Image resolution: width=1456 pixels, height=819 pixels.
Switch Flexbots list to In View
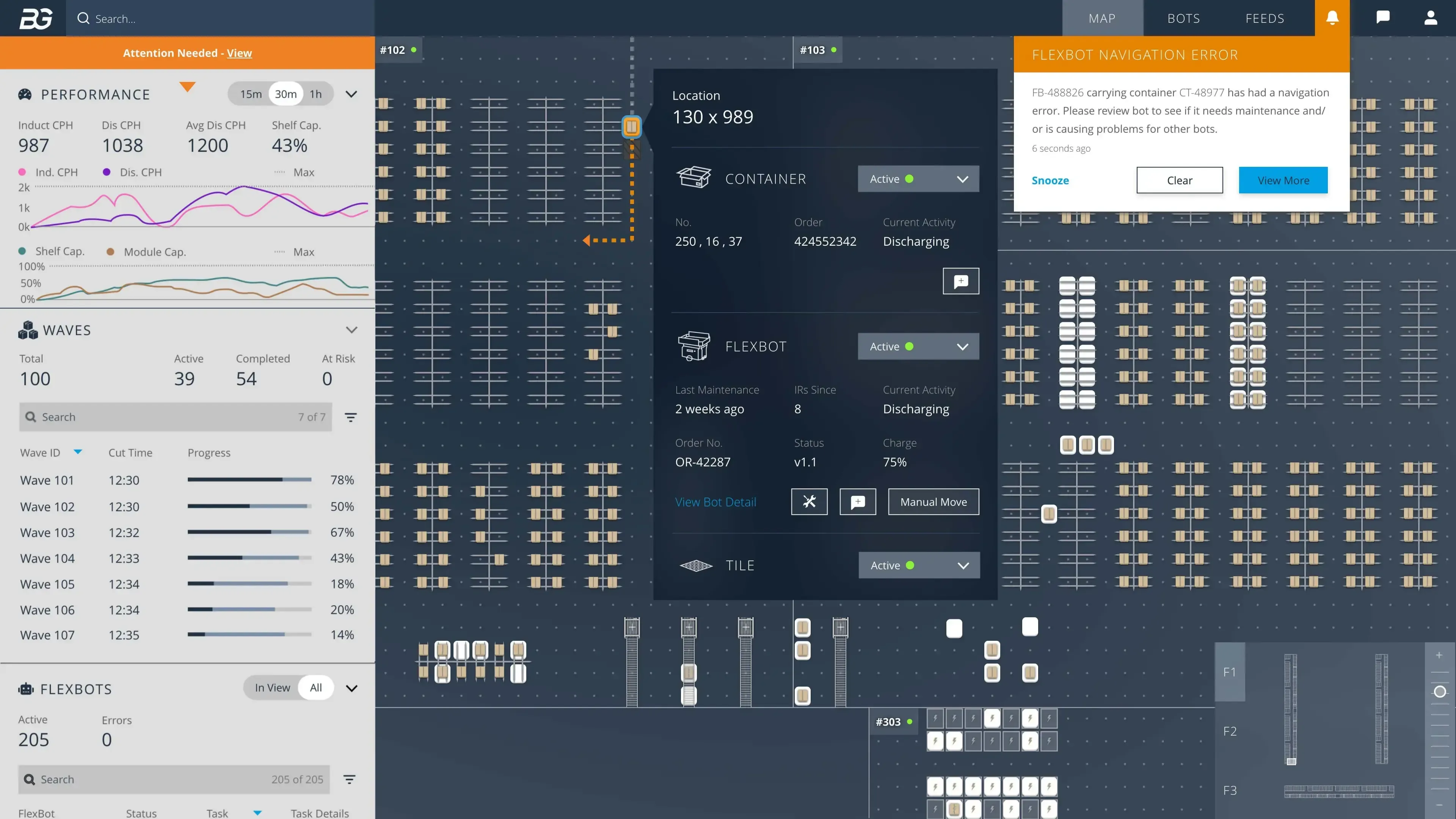(x=272, y=688)
